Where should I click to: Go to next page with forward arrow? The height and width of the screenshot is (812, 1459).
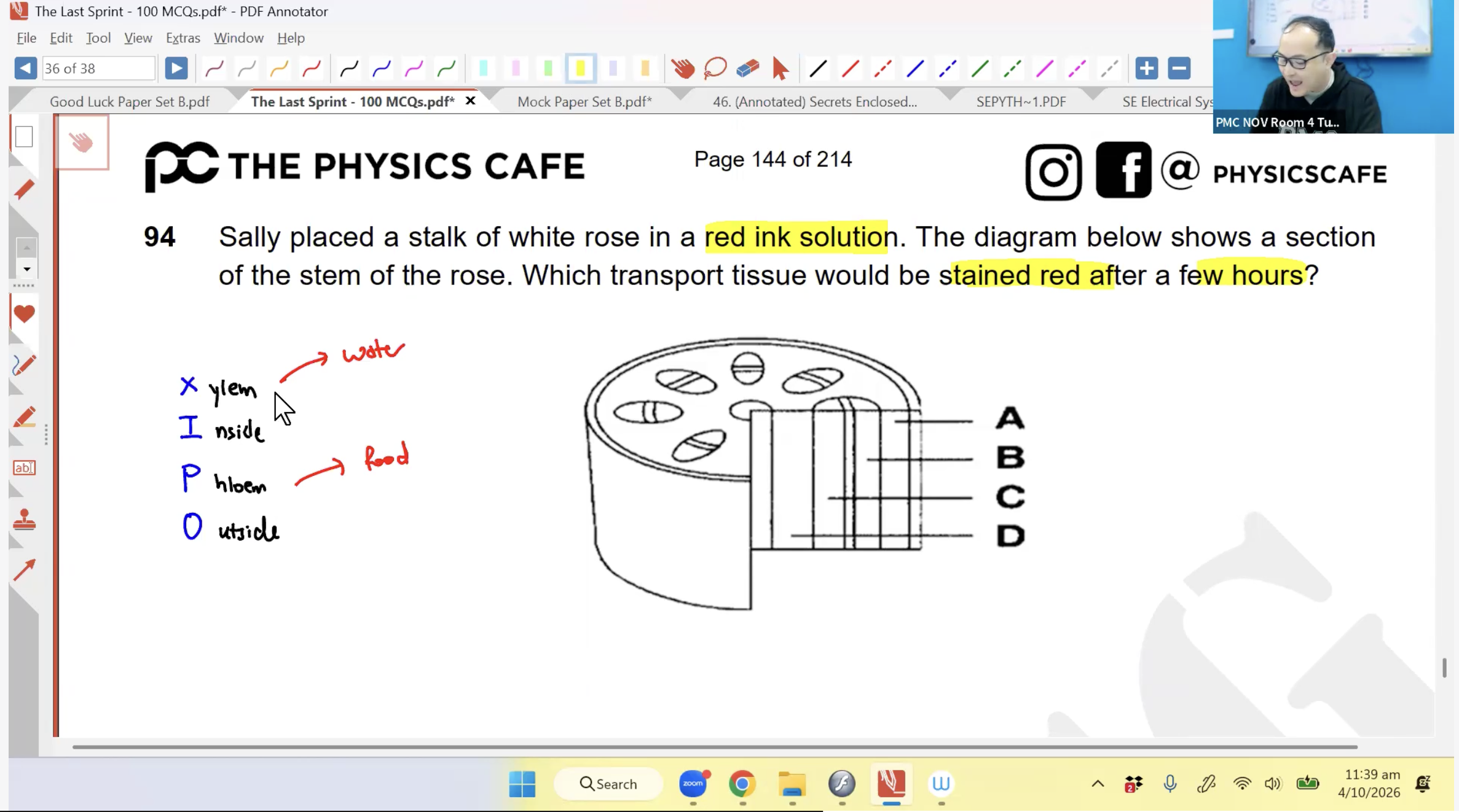(x=176, y=68)
